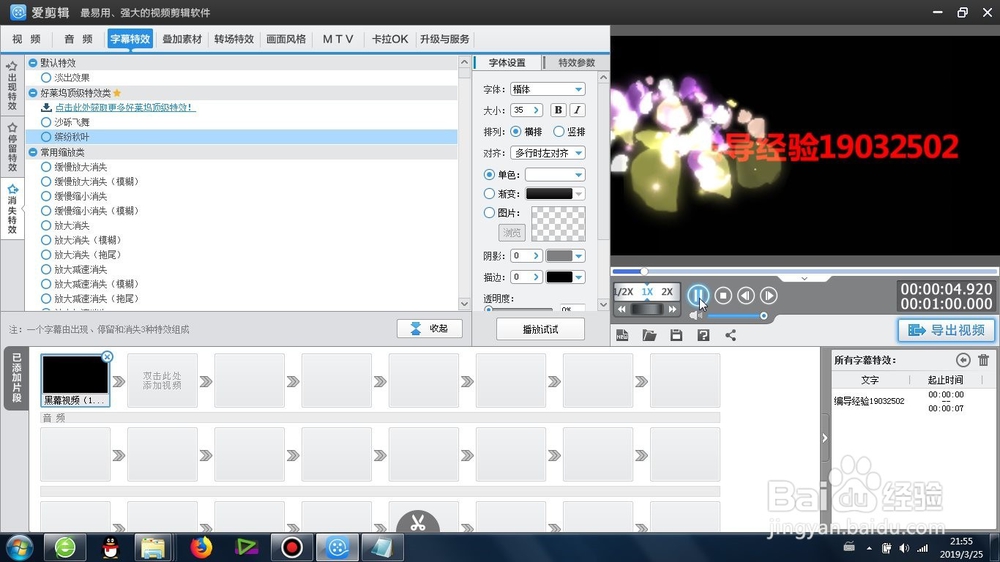Open the 叠加素材 tab
Screen dimensions: 1000x562
click(182, 39)
